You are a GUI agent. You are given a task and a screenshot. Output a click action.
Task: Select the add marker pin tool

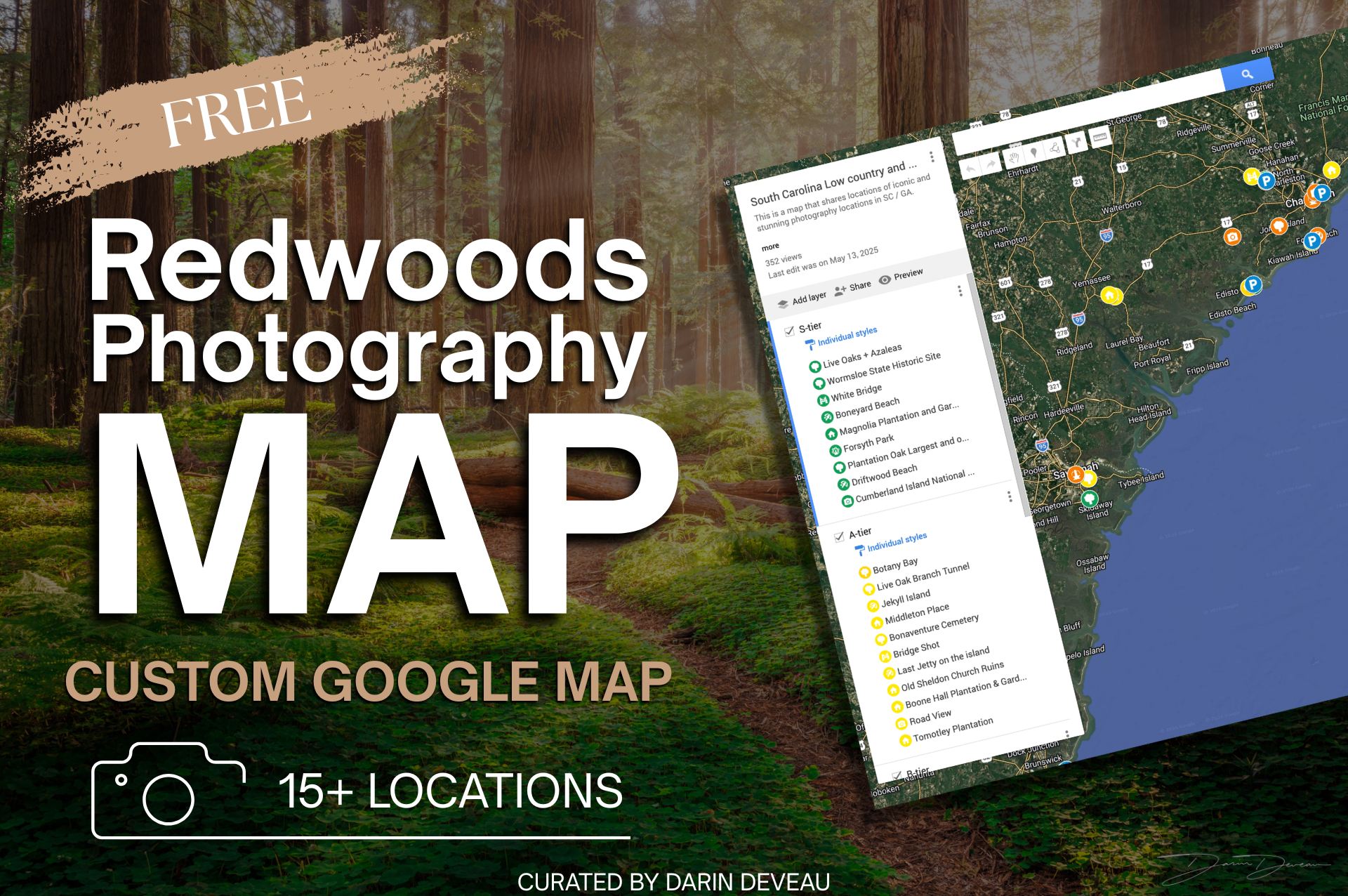(1033, 152)
